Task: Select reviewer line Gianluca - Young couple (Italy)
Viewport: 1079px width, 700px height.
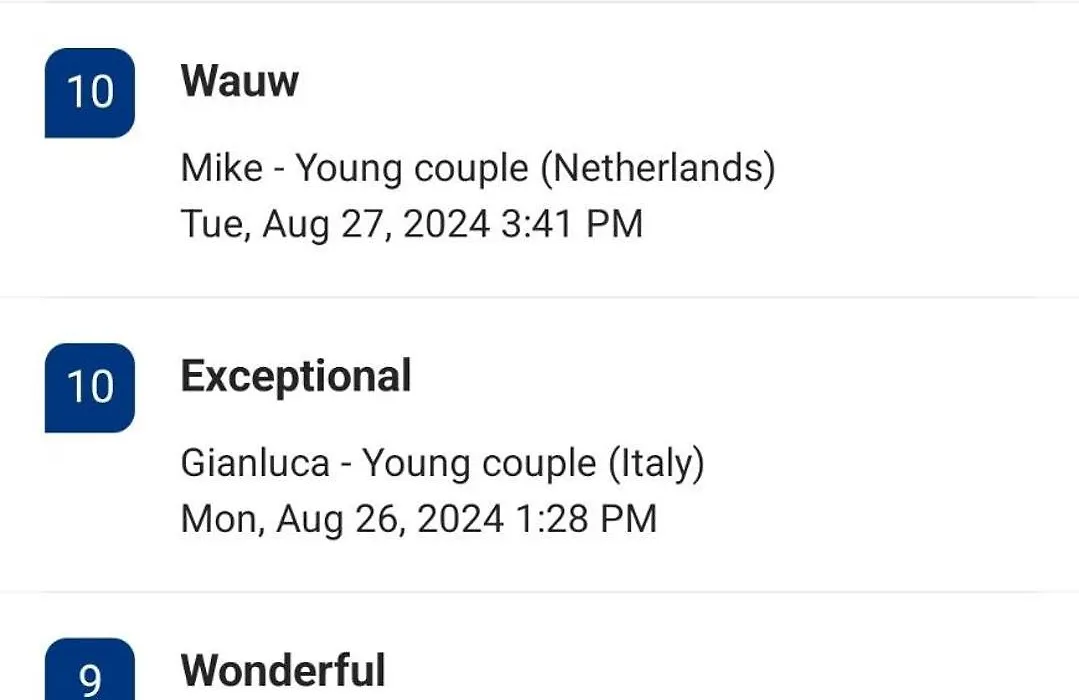Action: (x=442, y=463)
